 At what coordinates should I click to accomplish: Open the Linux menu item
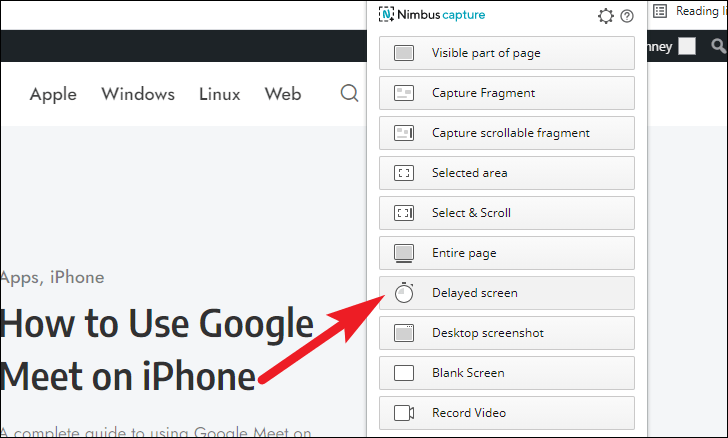click(220, 94)
